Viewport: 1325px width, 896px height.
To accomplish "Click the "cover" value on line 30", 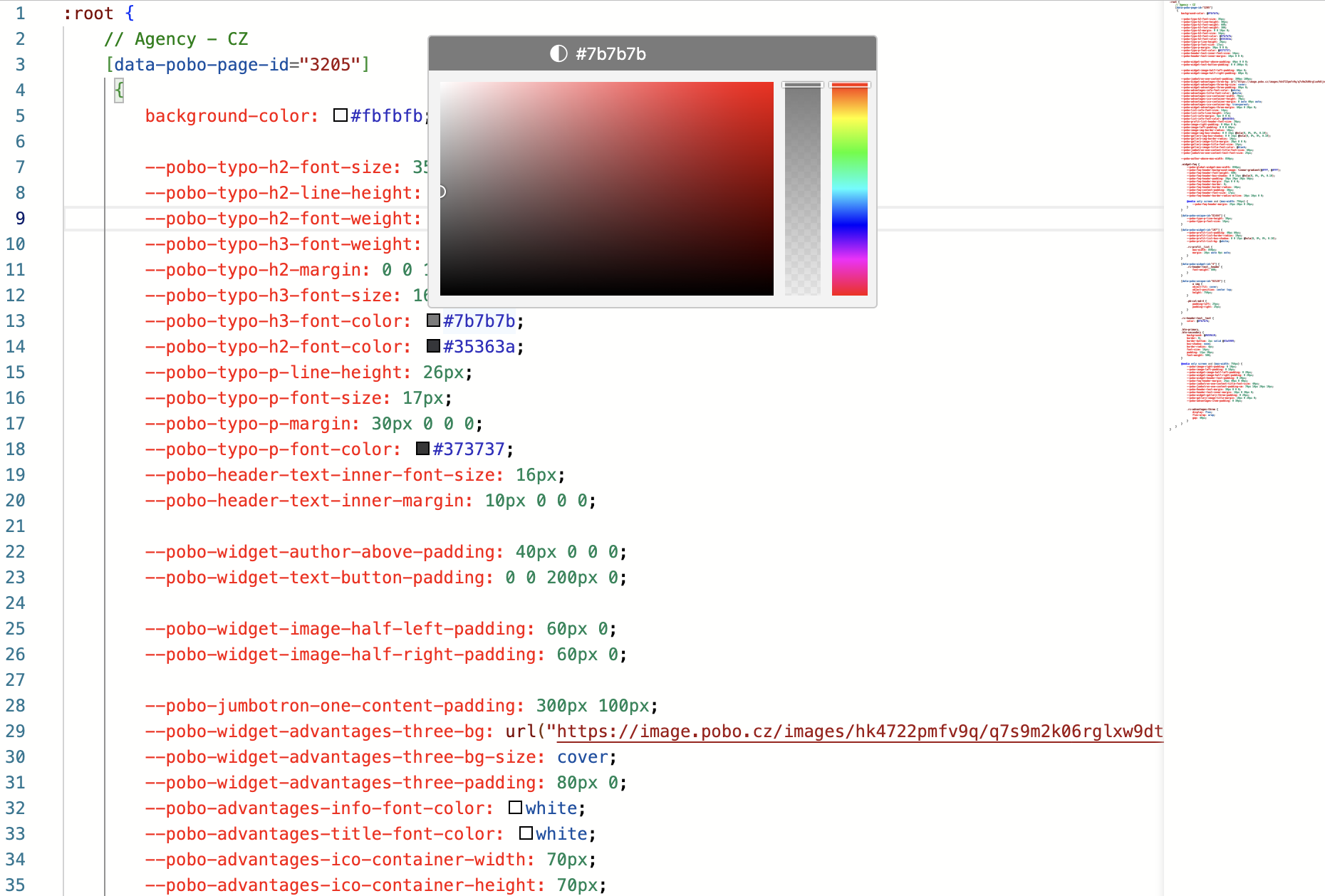I will point(582,757).
